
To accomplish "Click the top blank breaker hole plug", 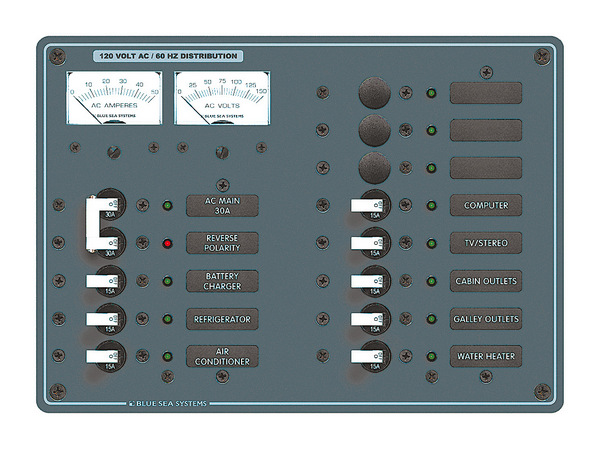I will (x=374, y=93).
